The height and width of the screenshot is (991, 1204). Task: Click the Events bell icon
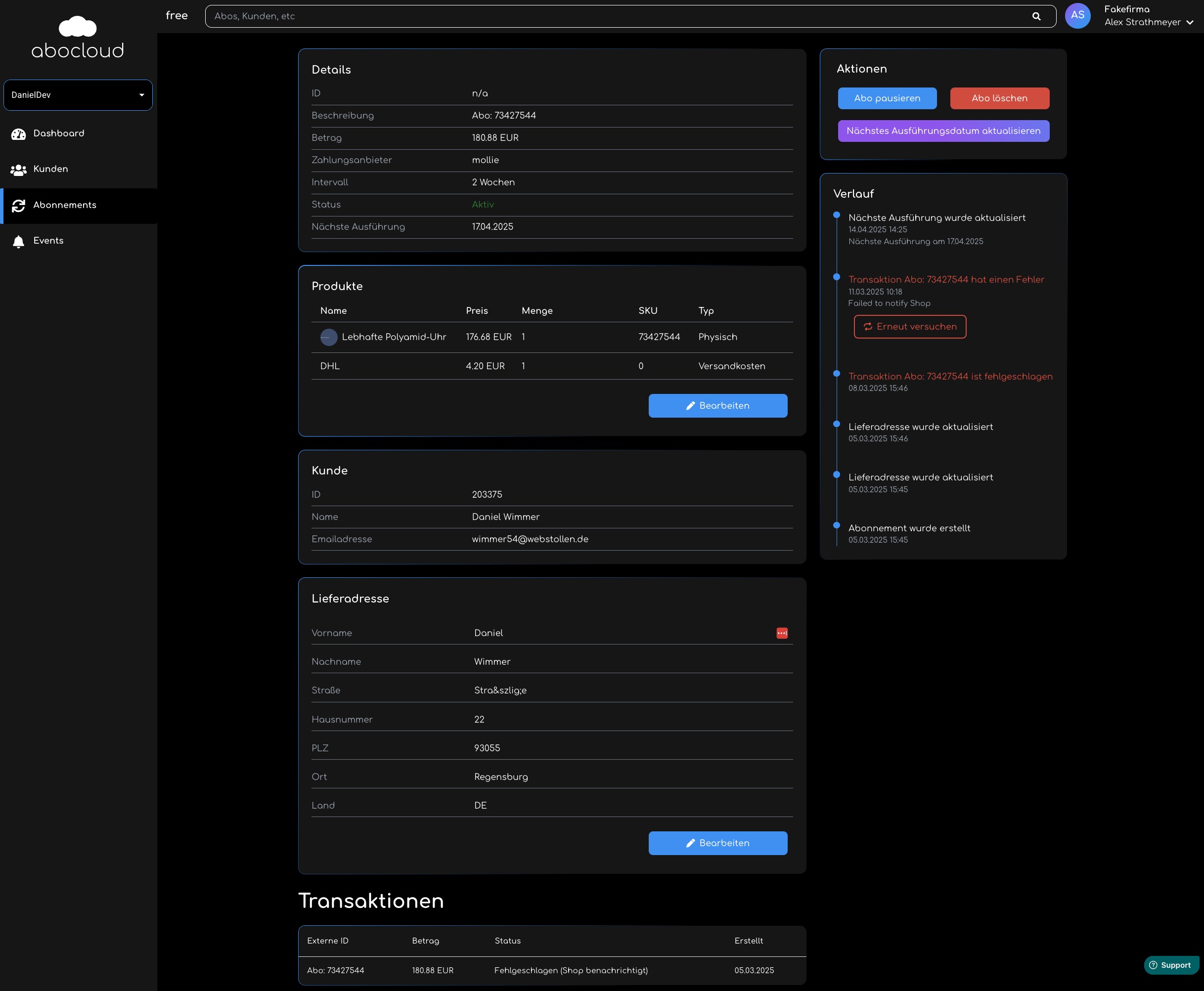pos(18,242)
